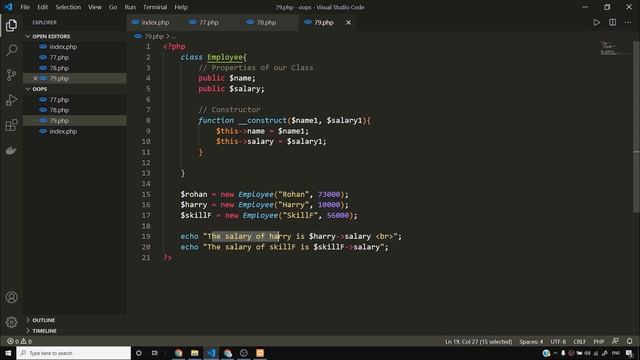
Task: Click the Windows Start button
Action: pos(8,353)
